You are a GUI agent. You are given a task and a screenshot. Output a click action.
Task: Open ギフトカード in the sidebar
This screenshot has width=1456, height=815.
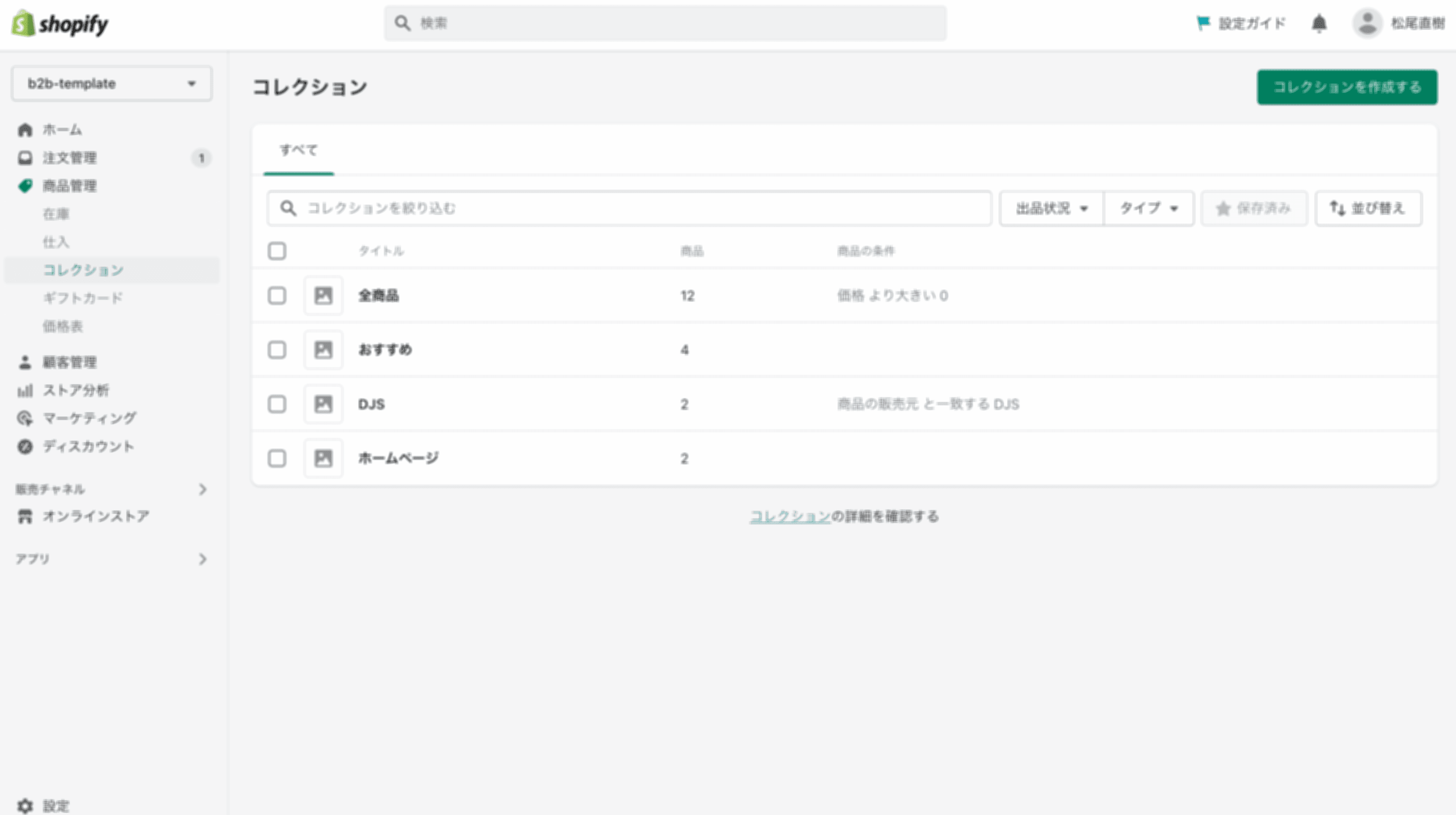click(83, 298)
